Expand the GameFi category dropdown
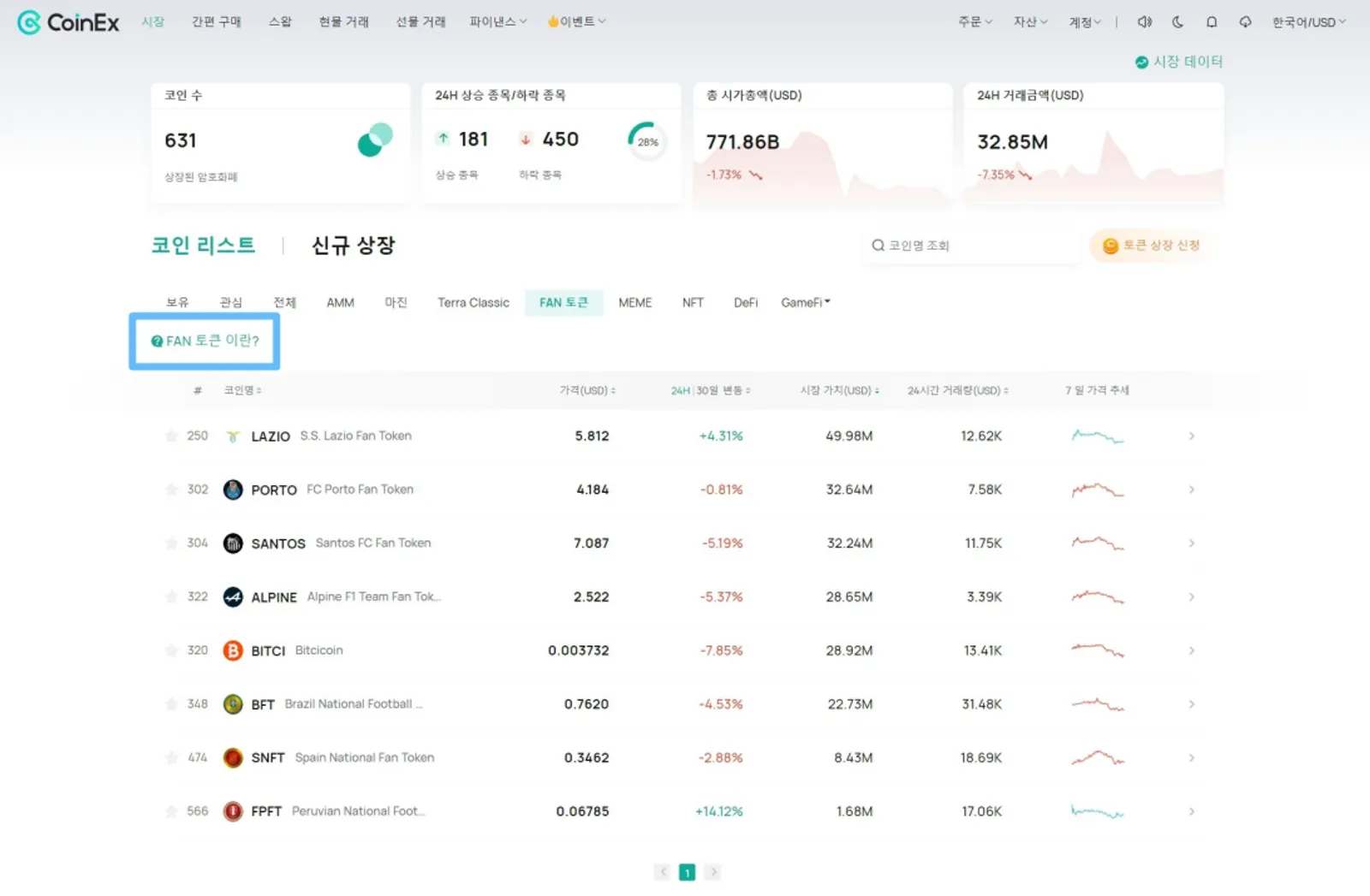 point(806,303)
